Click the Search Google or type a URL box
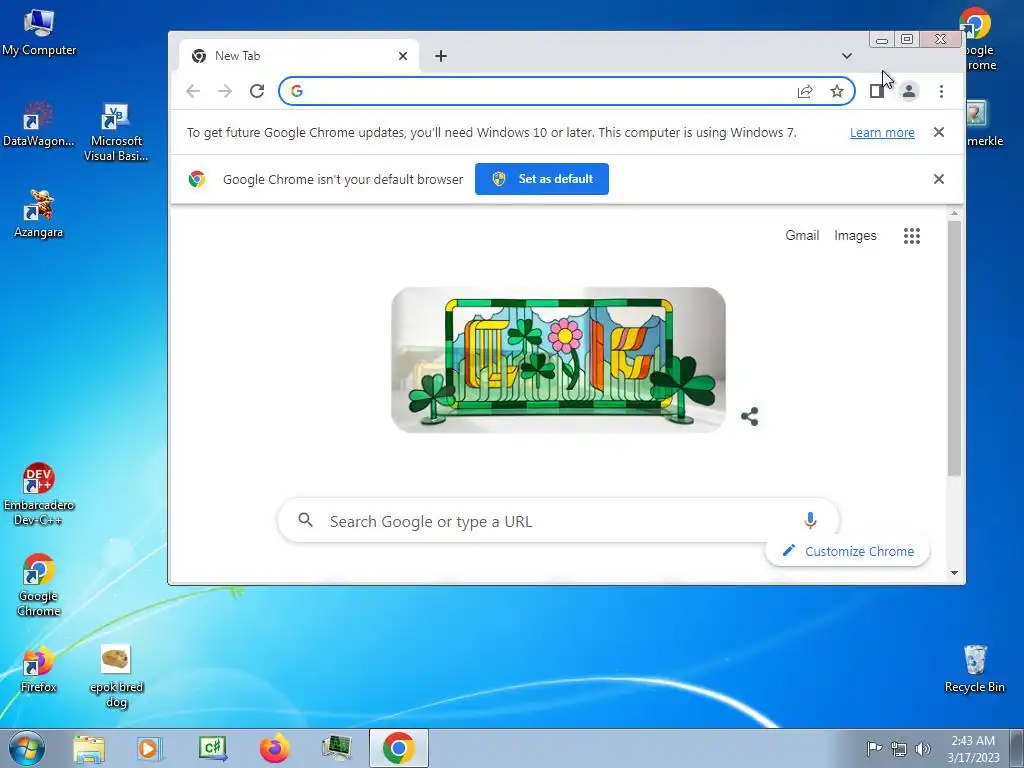 tap(558, 520)
